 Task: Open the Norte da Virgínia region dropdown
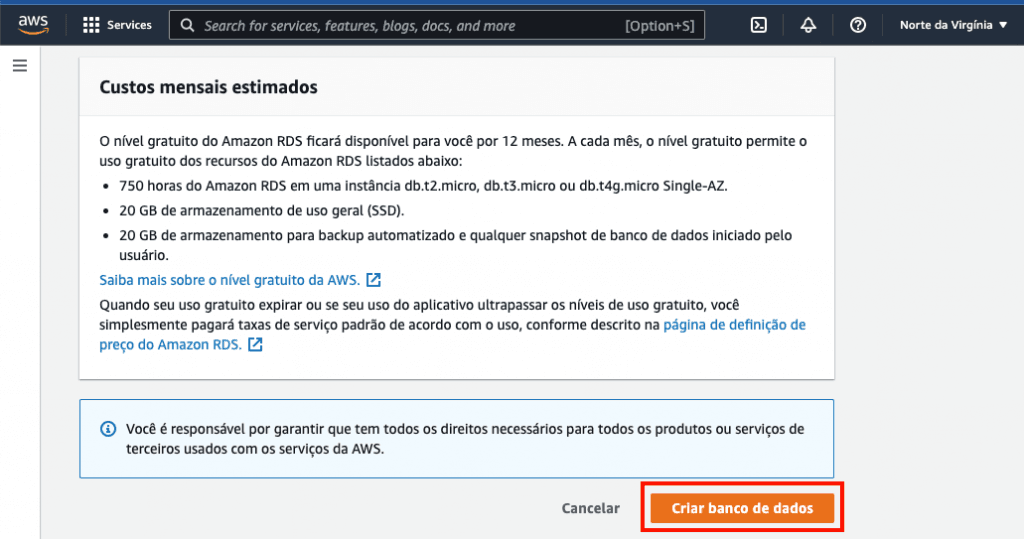(x=953, y=25)
